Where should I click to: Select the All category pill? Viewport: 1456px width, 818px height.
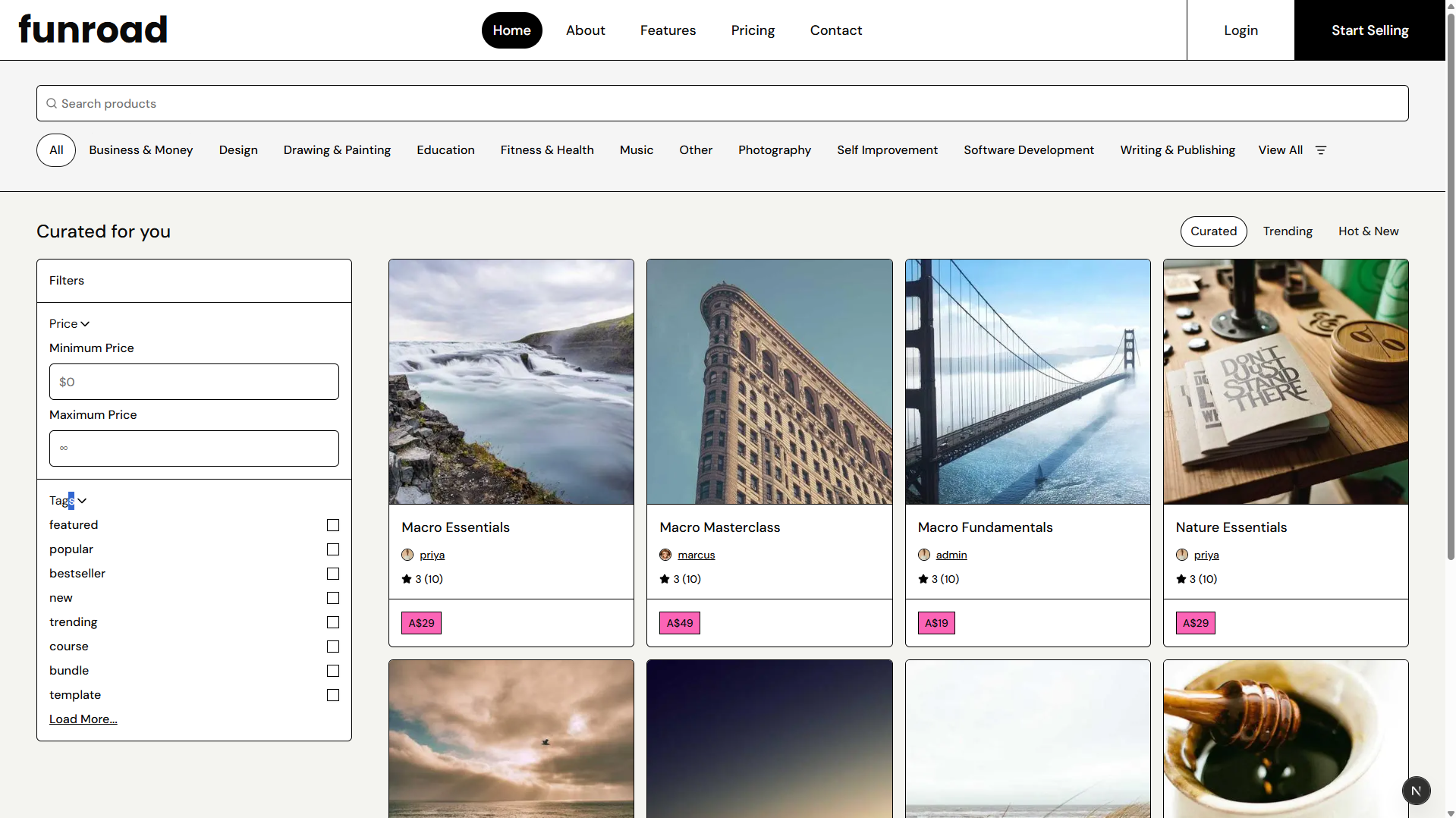[x=56, y=150]
